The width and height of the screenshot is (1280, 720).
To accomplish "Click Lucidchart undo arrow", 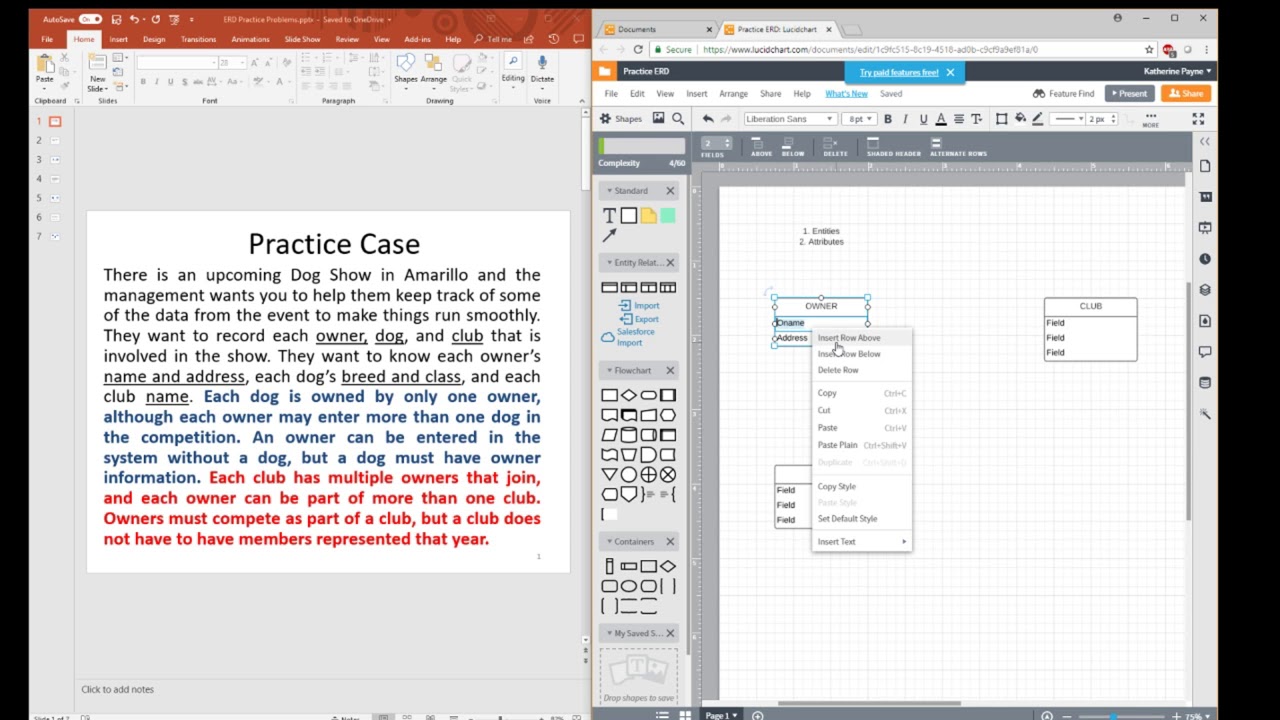I will (x=708, y=119).
